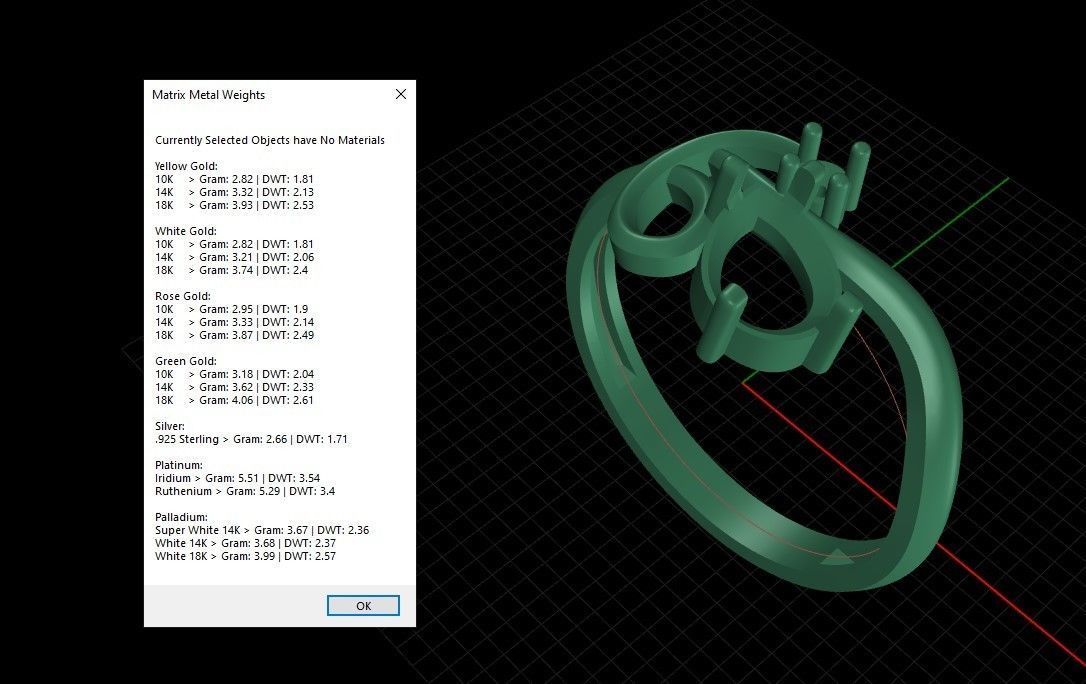Image resolution: width=1086 pixels, height=684 pixels.
Task: Click Yellow Gold 10K Gram 2.82 row
Action: [234, 179]
